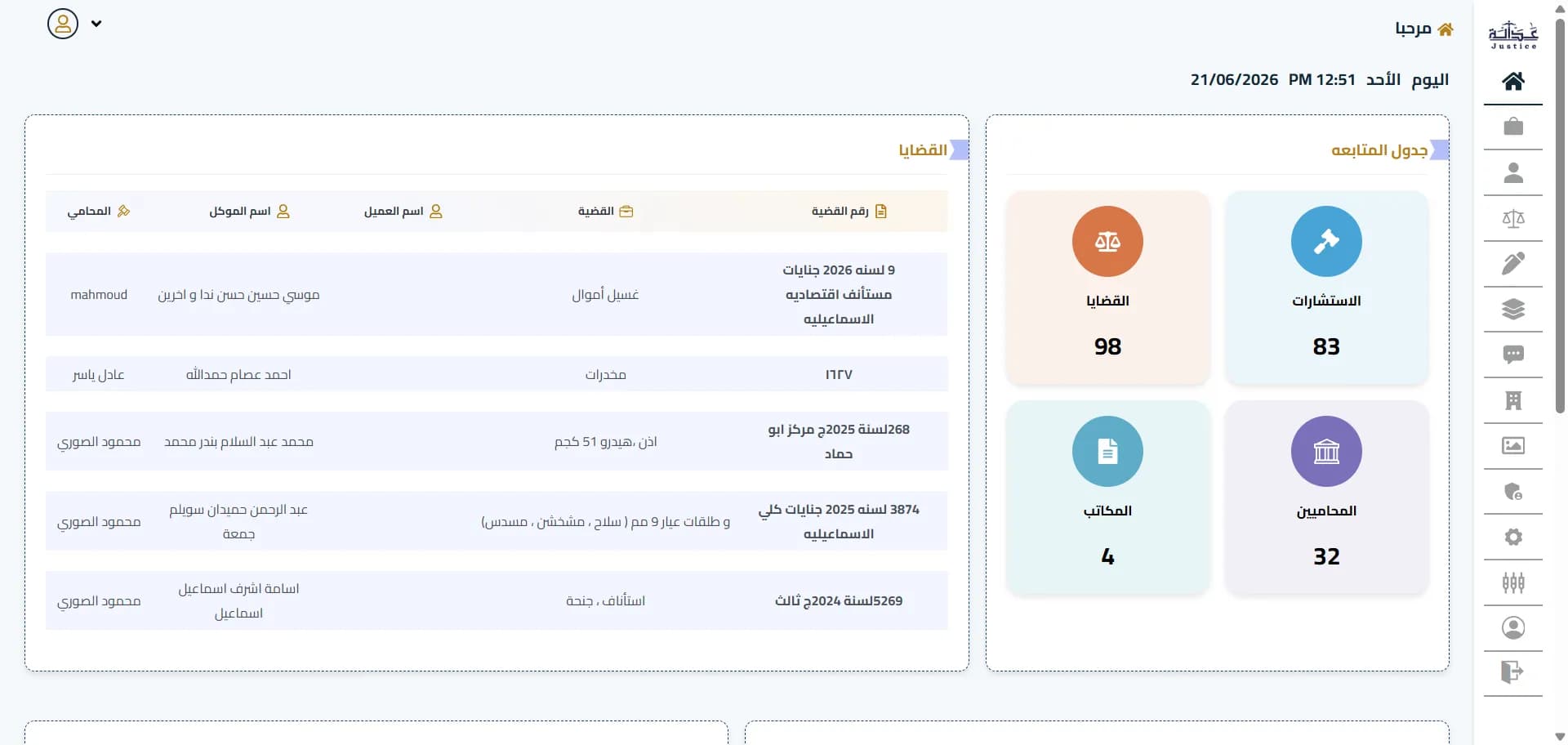This screenshot has width=1568, height=745.
Task: Click the blue gavel icon for الاستشارات
Action: pos(1326,241)
